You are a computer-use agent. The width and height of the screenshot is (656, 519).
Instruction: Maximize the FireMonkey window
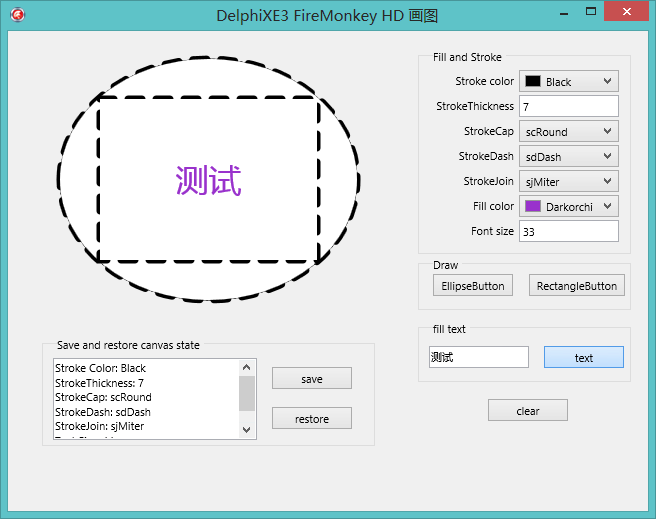(x=591, y=12)
